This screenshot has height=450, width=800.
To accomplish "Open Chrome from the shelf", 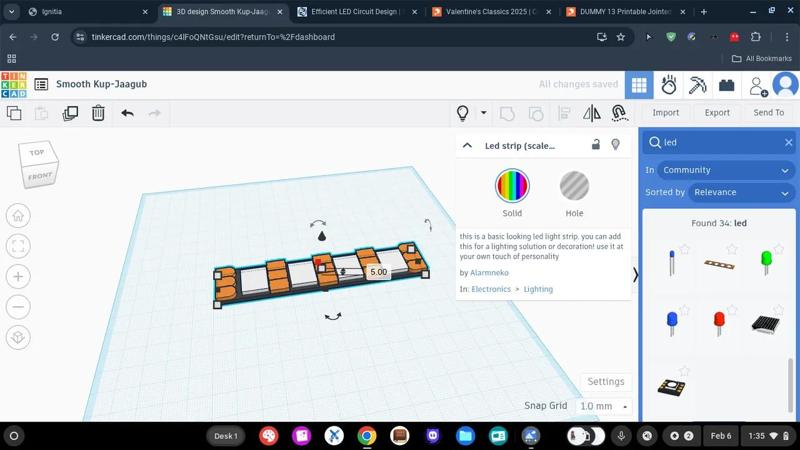I will click(x=367, y=436).
